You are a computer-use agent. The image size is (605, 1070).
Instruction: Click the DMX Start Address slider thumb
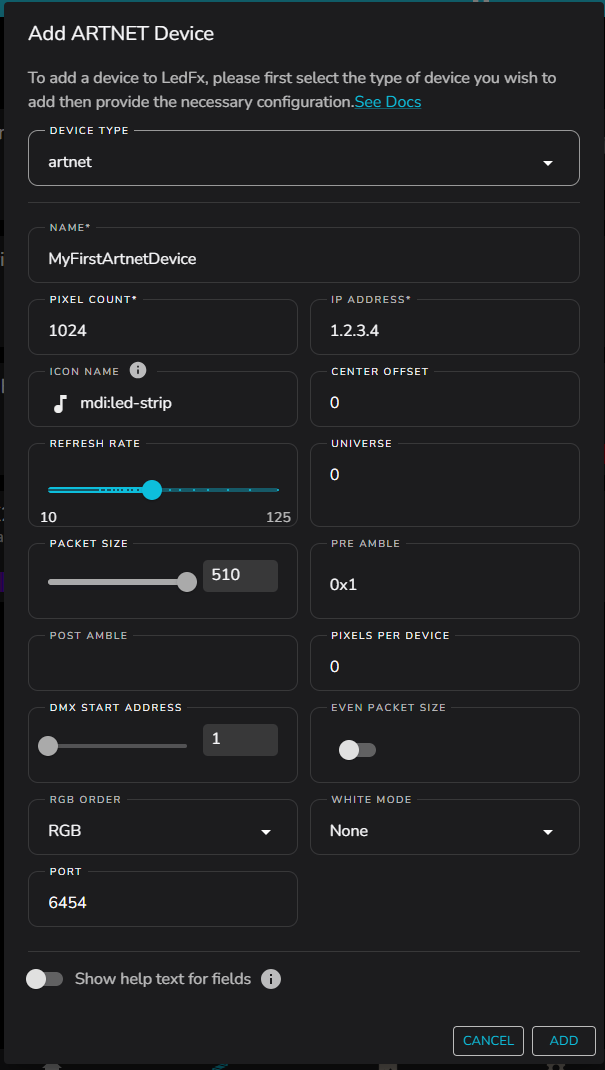48,746
